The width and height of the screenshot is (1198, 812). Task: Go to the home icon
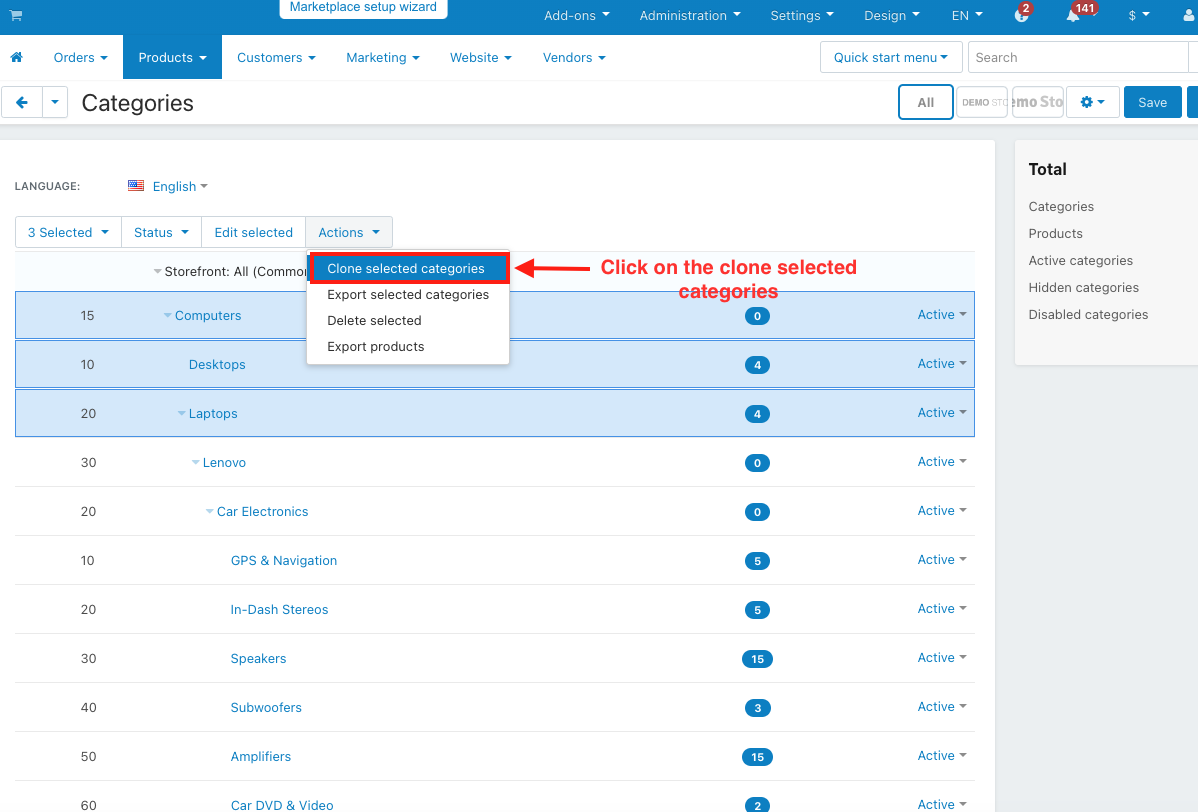16,57
